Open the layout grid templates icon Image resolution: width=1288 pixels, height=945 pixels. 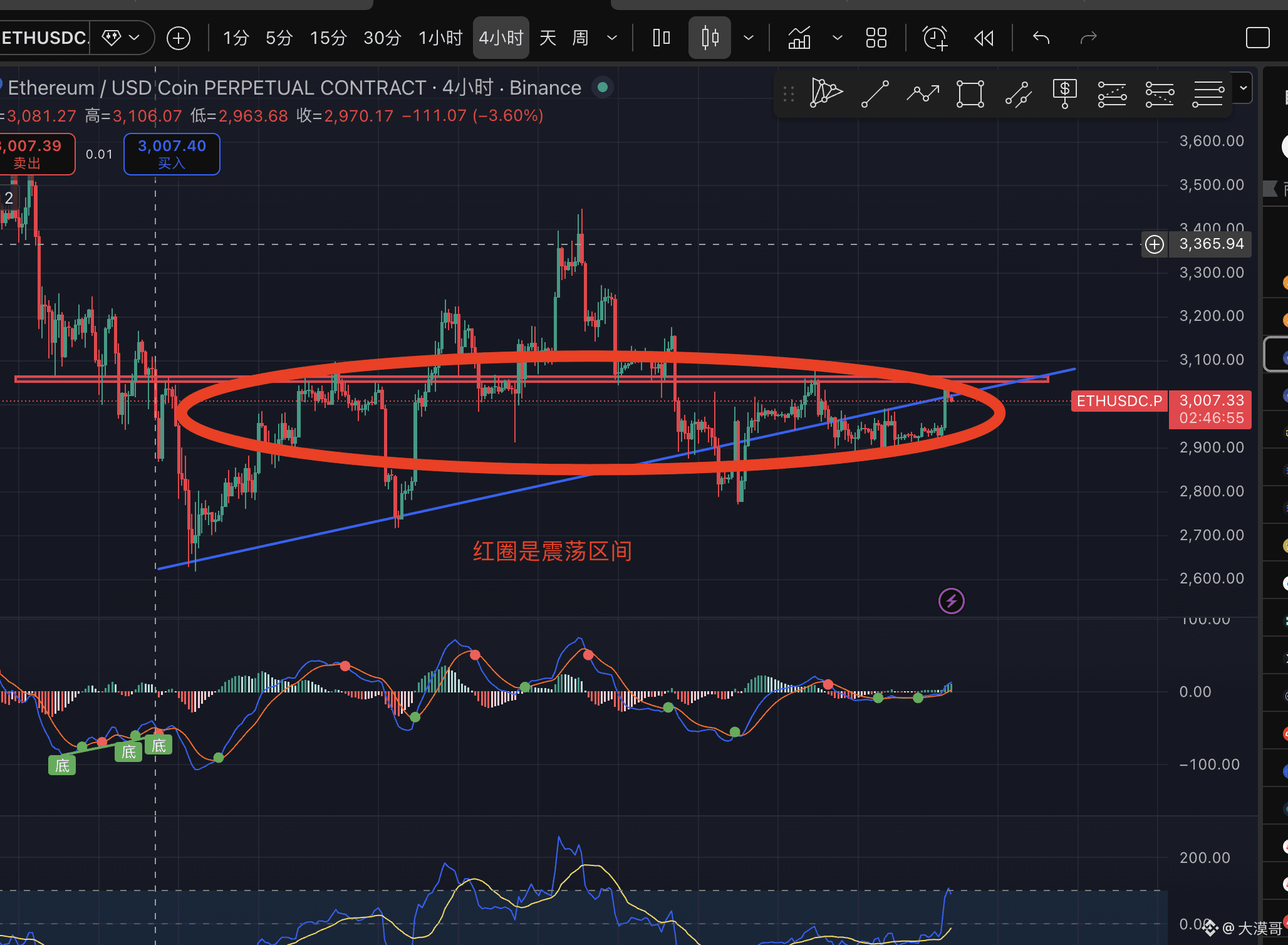click(x=876, y=38)
